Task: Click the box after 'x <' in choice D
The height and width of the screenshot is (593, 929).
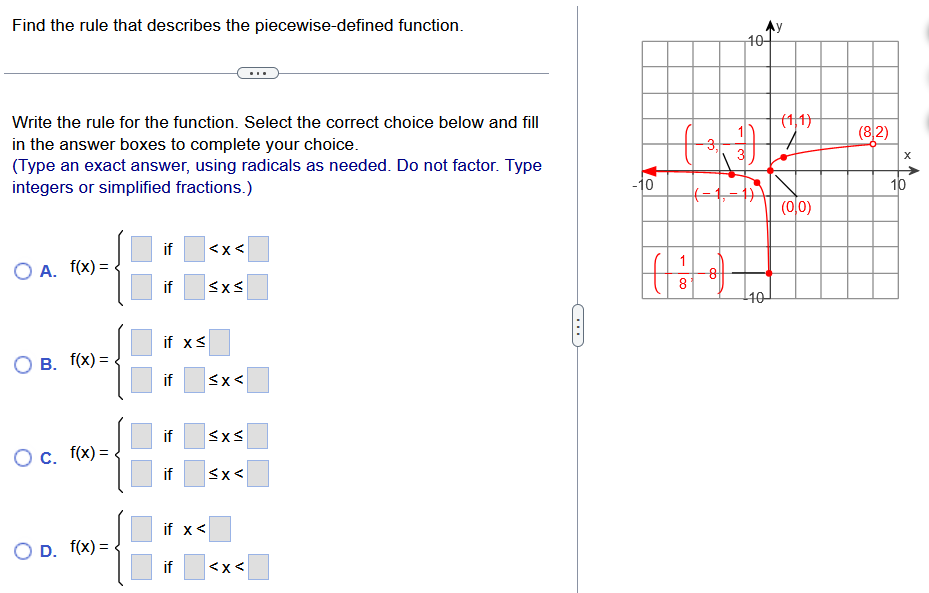Action: pos(218,529)
